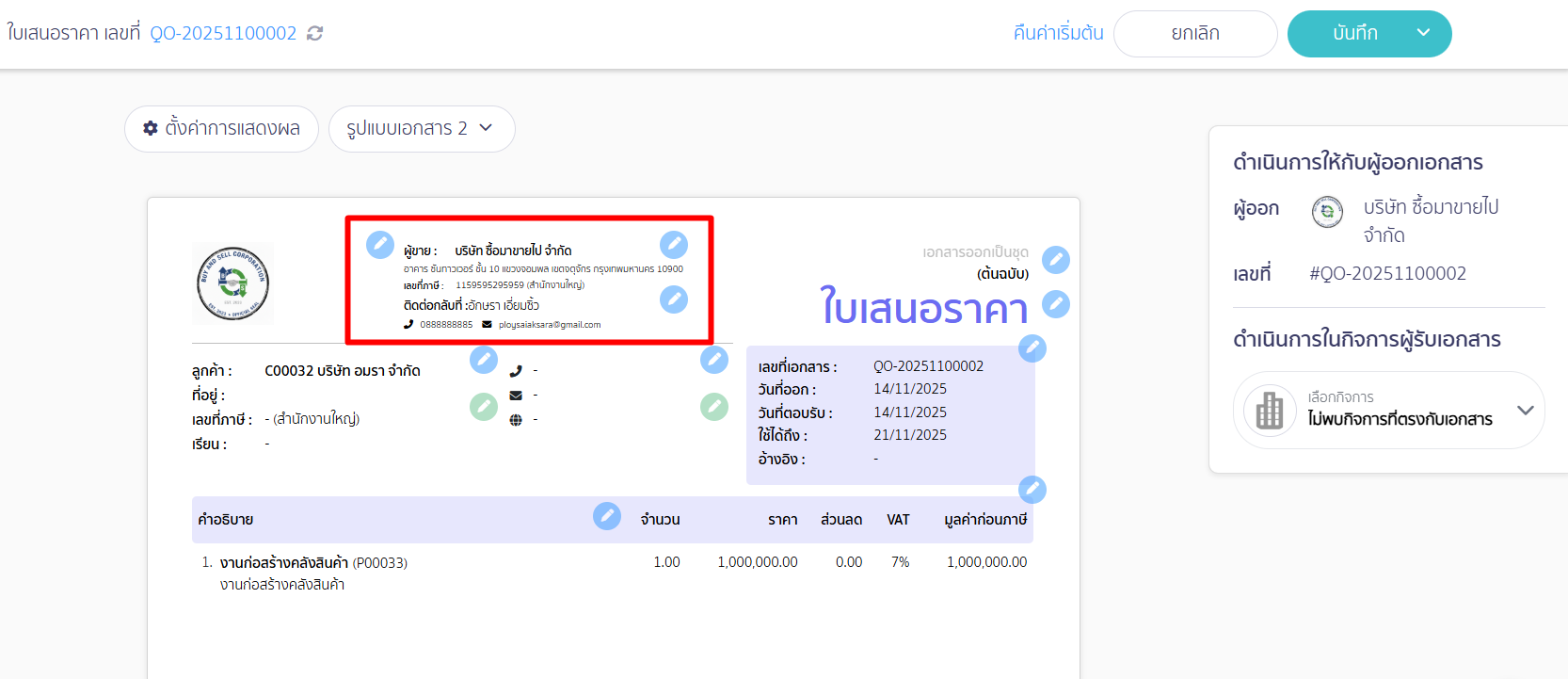Click the blue pencil right of customer phone row
This screenshot has width=1568, height=679.
[x=714, y=360]
